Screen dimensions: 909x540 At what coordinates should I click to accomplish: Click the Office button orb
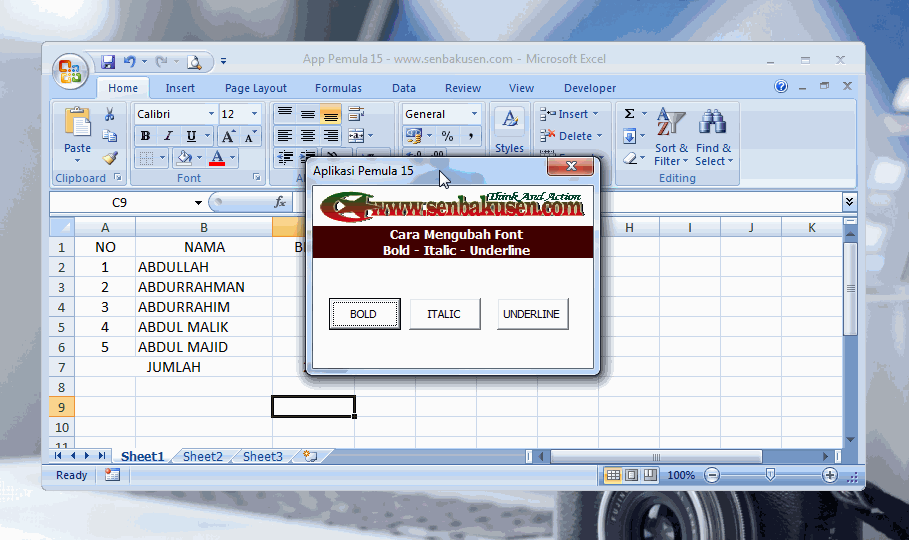point(70,71)
